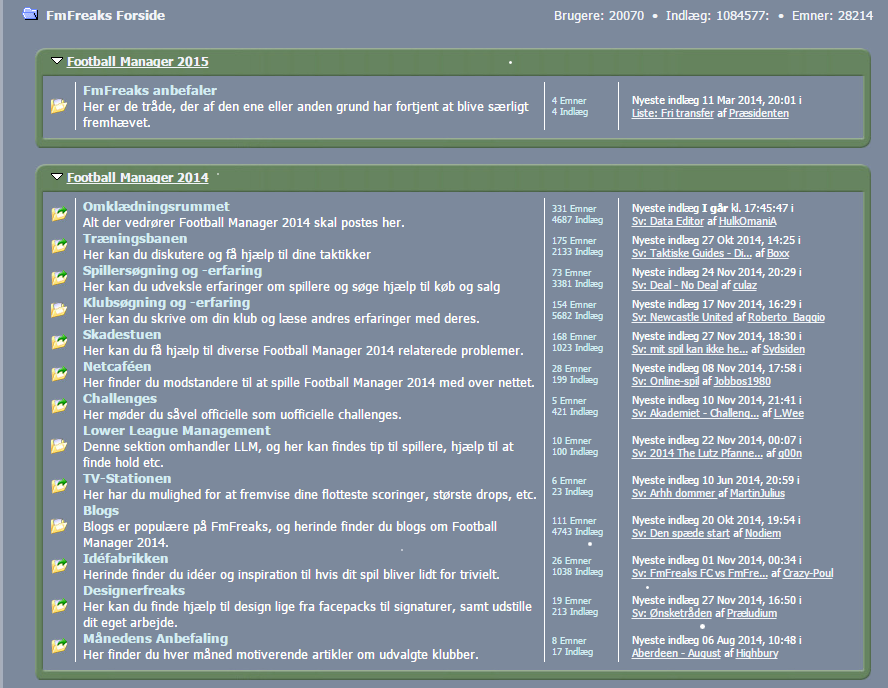Viewport: 888px width, 688px height.
Task: Click folder icon beside Netcaféen forum
Action: tap(59, 374)
